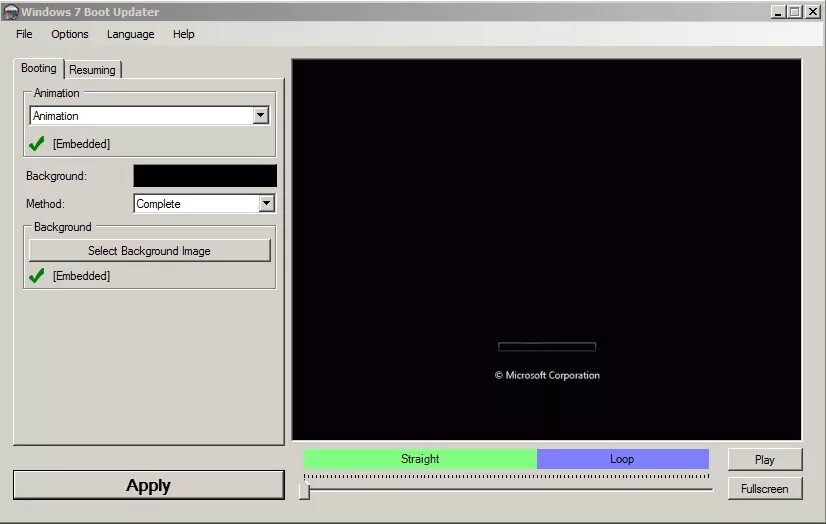Click the green checkmark under Background group

pyautogui.click(x=36, y=275)
